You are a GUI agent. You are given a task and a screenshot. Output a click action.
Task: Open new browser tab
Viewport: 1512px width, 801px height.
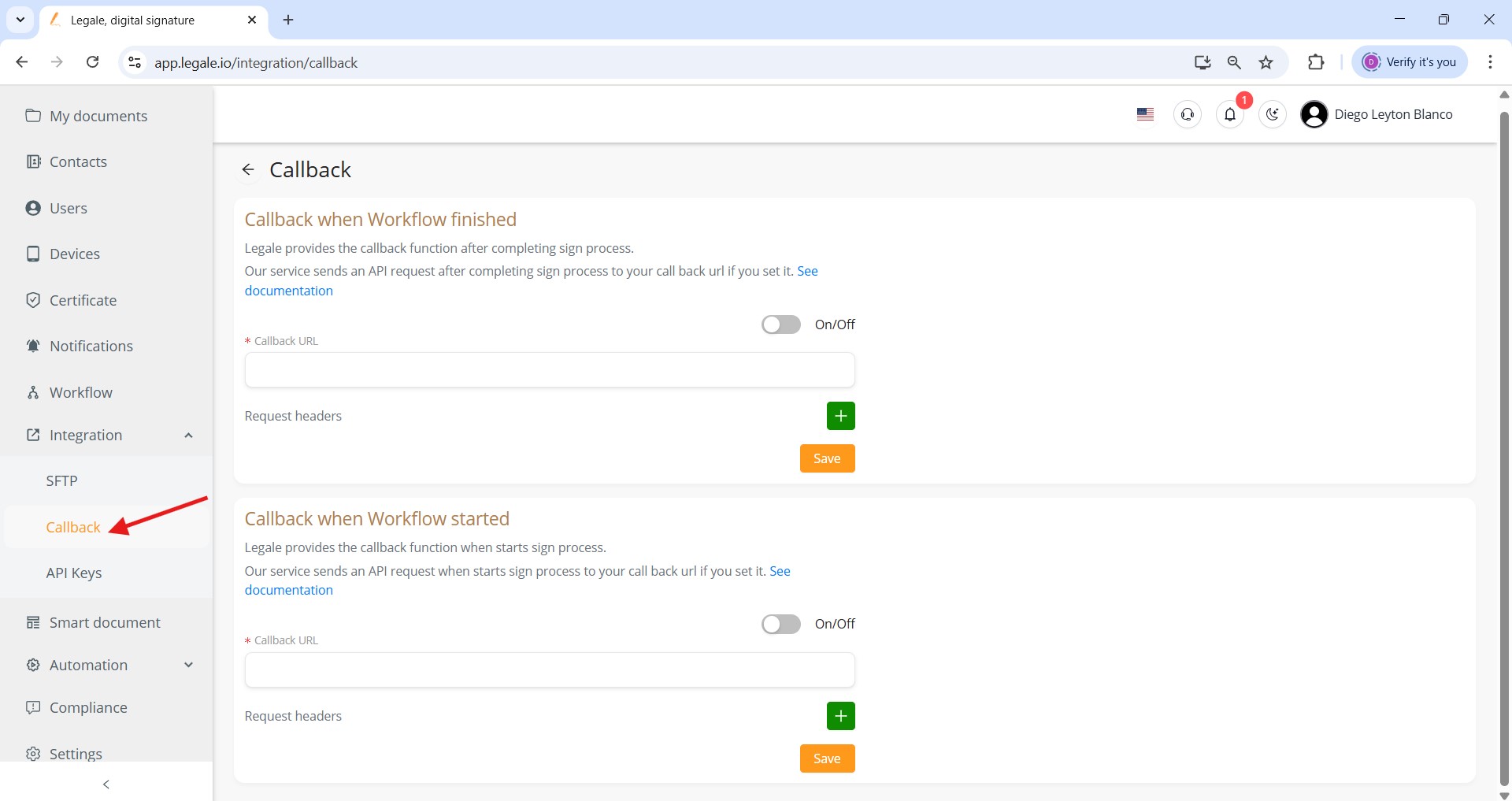[x=288, y=20]
